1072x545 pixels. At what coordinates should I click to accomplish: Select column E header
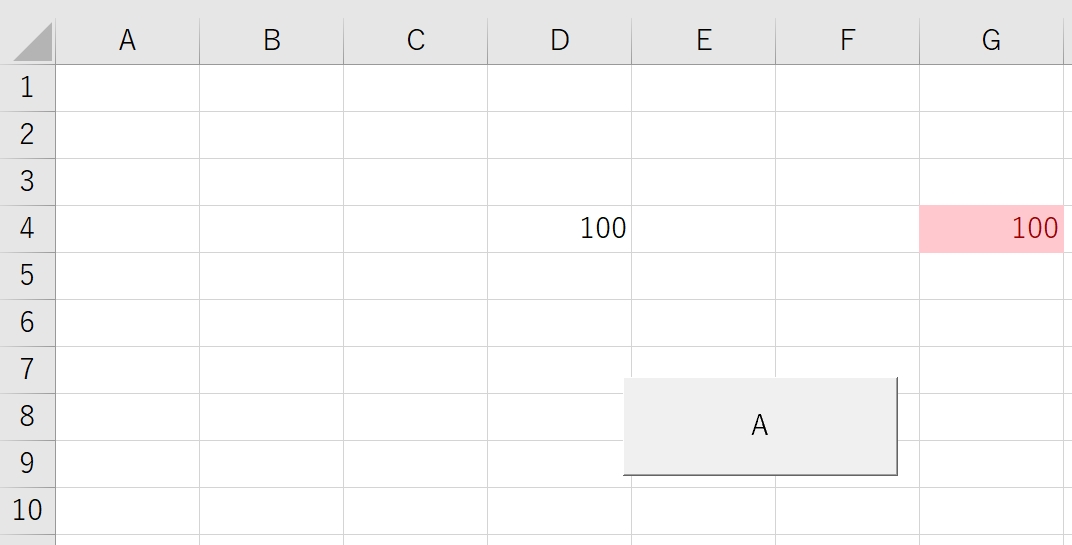tap(704, 41)
